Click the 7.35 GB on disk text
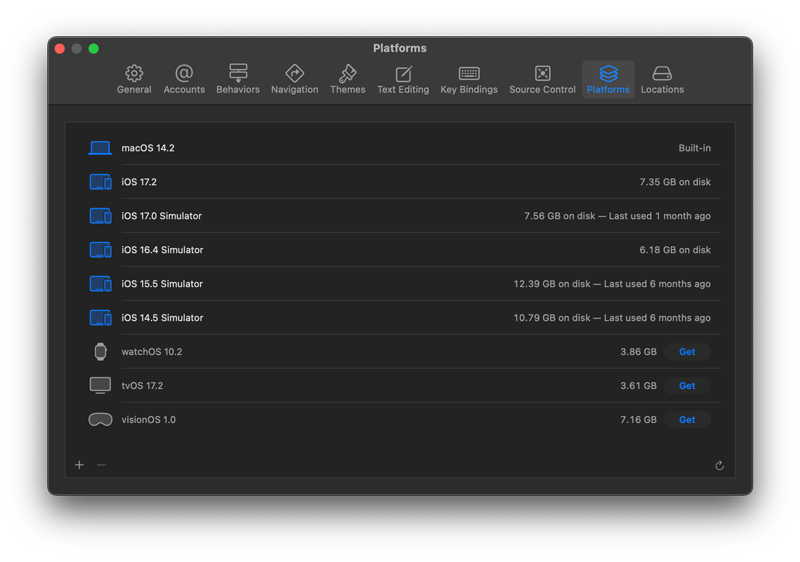This screenshot has height=562, width=800. pyautogui.click(x=675, y=182)
